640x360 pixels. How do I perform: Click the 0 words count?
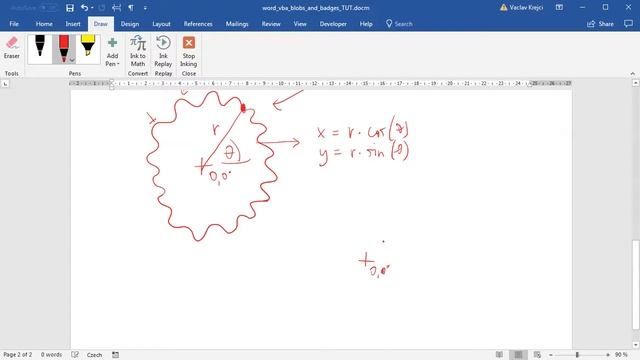51,355
